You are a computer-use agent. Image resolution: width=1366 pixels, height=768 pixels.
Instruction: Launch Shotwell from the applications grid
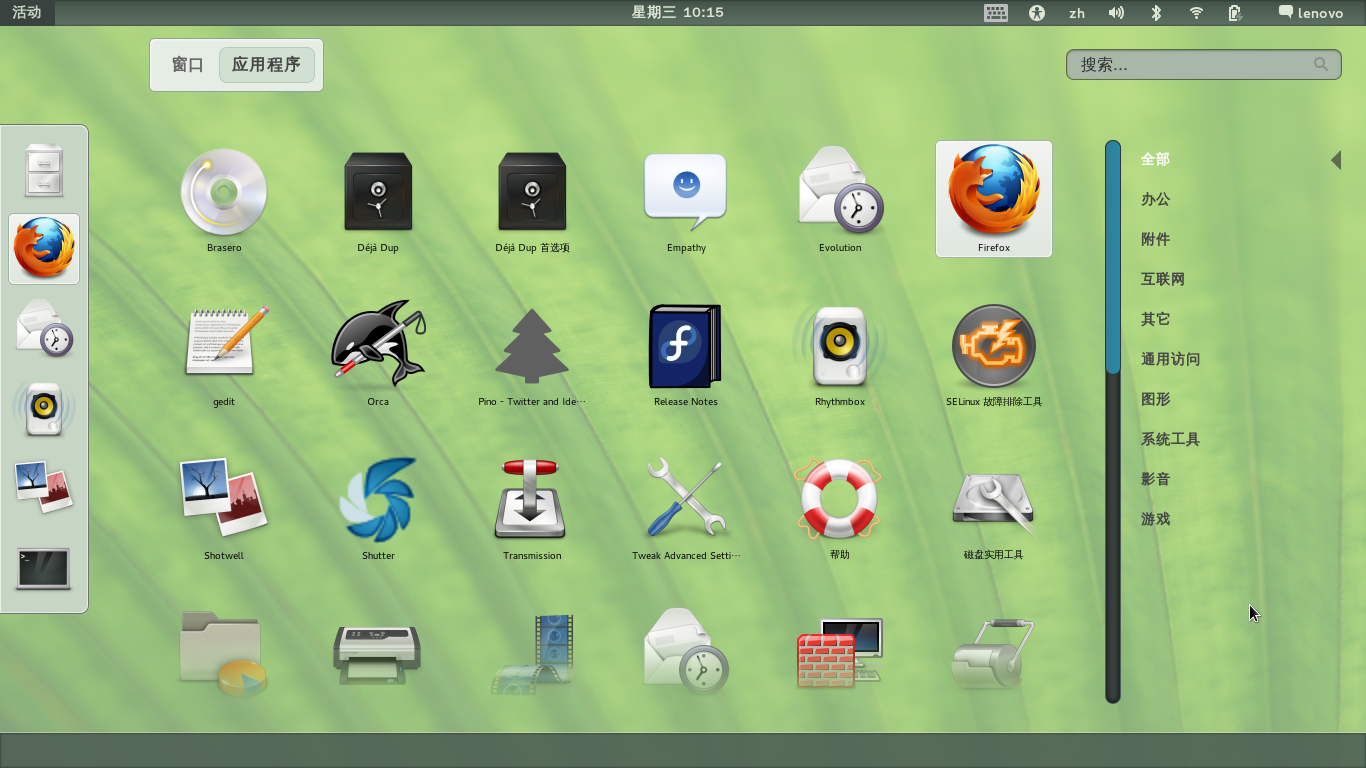click(x=224, y=507)
